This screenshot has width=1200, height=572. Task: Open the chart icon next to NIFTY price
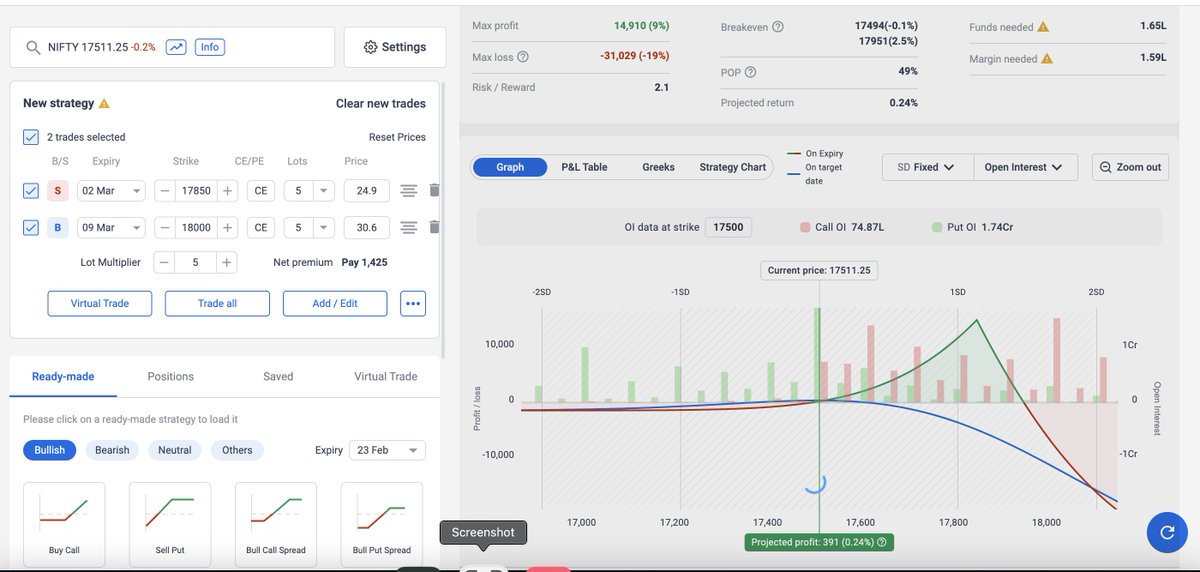click(x=176, y=47)
